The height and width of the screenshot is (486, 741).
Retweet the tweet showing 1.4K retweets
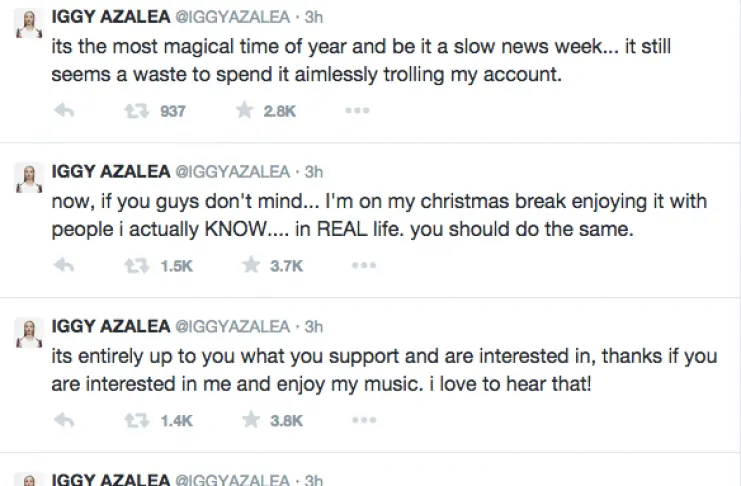(132, 421)
